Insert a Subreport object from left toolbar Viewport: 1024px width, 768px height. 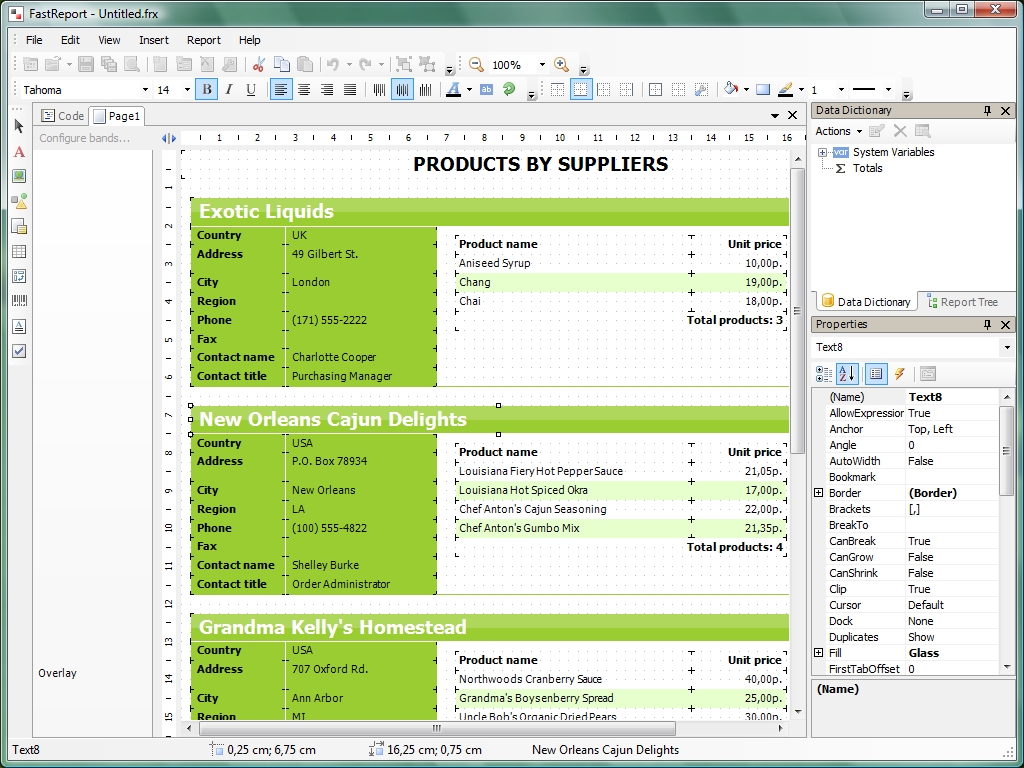(19, 227)
